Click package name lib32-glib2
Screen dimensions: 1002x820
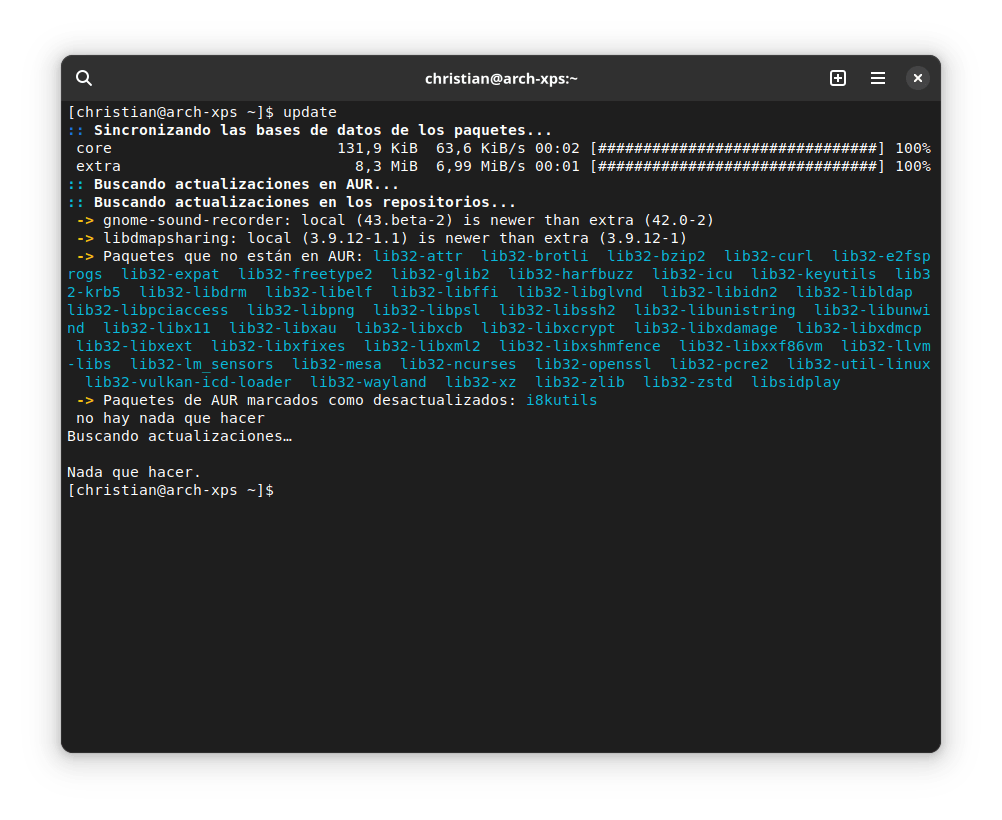click(x=440, y=274)
